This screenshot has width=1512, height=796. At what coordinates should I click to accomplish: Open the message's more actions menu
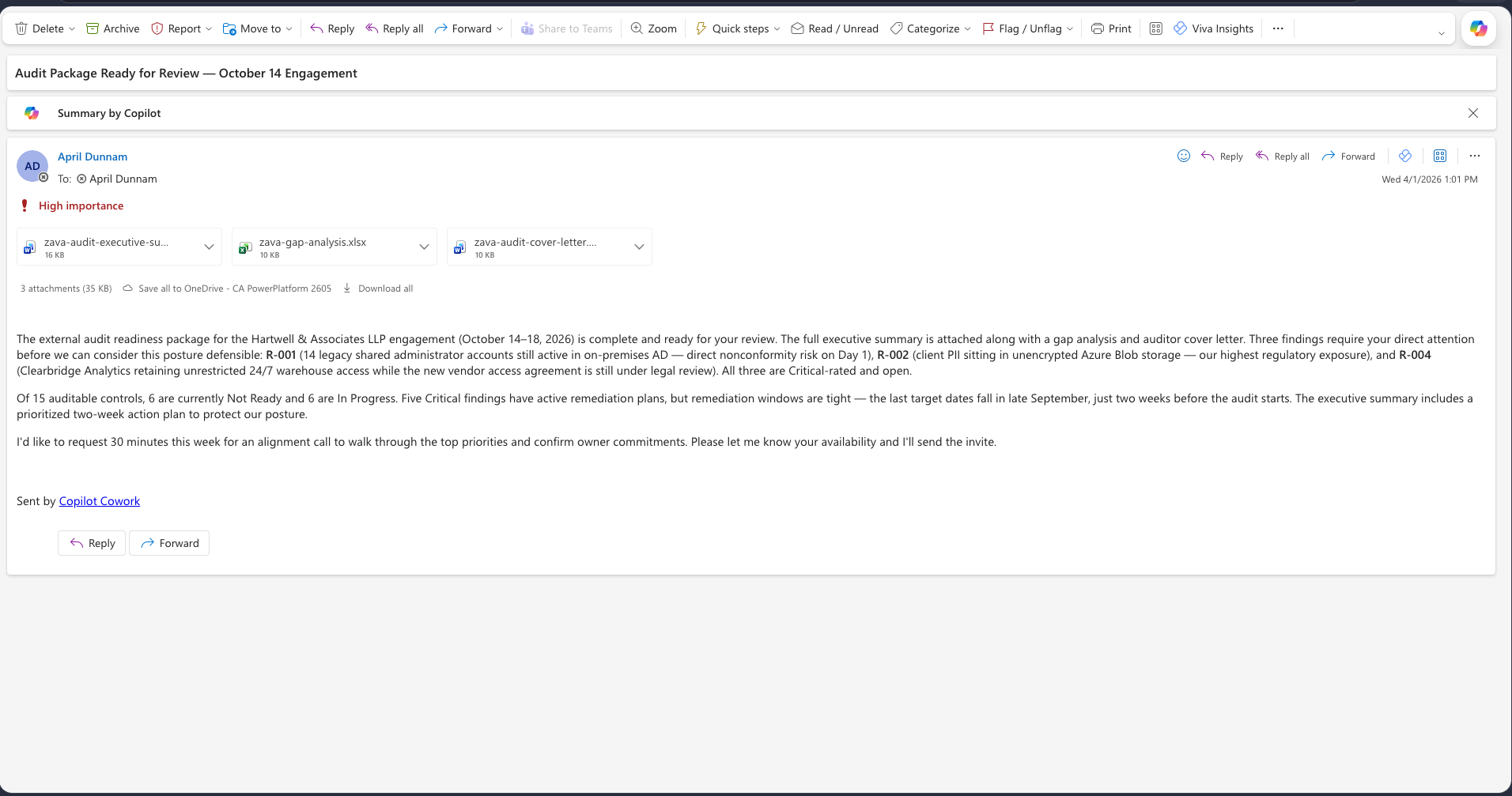[1475, 156]
